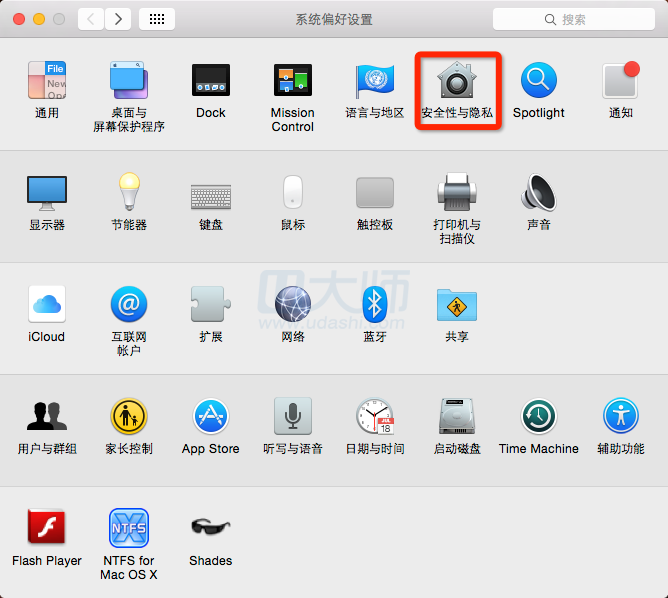Open the App Store preference pane
The image size is (668, 598).
tap(211, 416)
